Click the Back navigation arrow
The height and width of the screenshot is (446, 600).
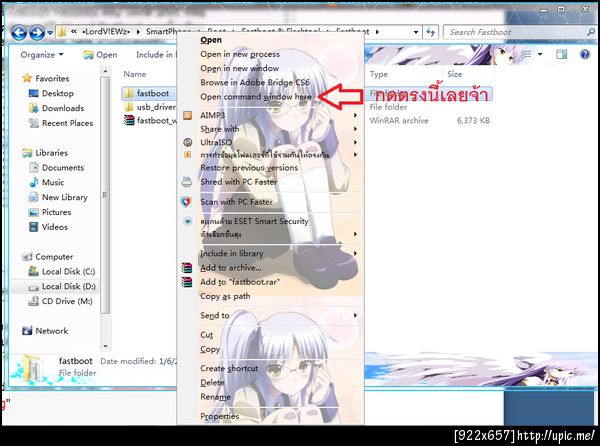[19, 33]
